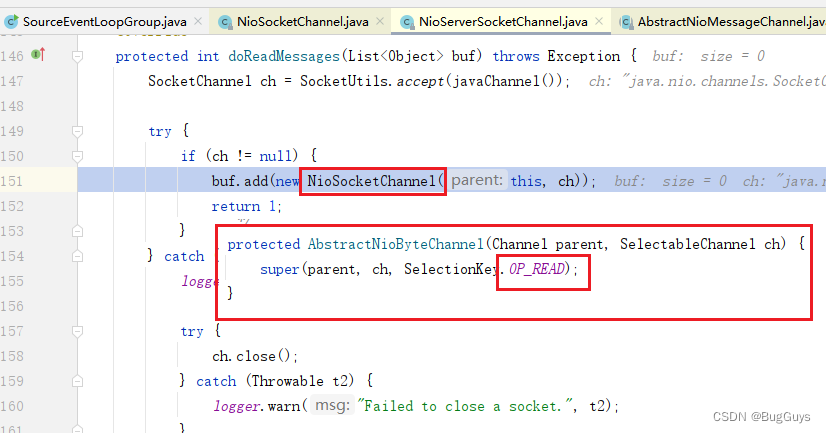Viewport: 826px width, 433px height.
Task: Toggle the fold marker on line 159
Action: tap(77, 381)
